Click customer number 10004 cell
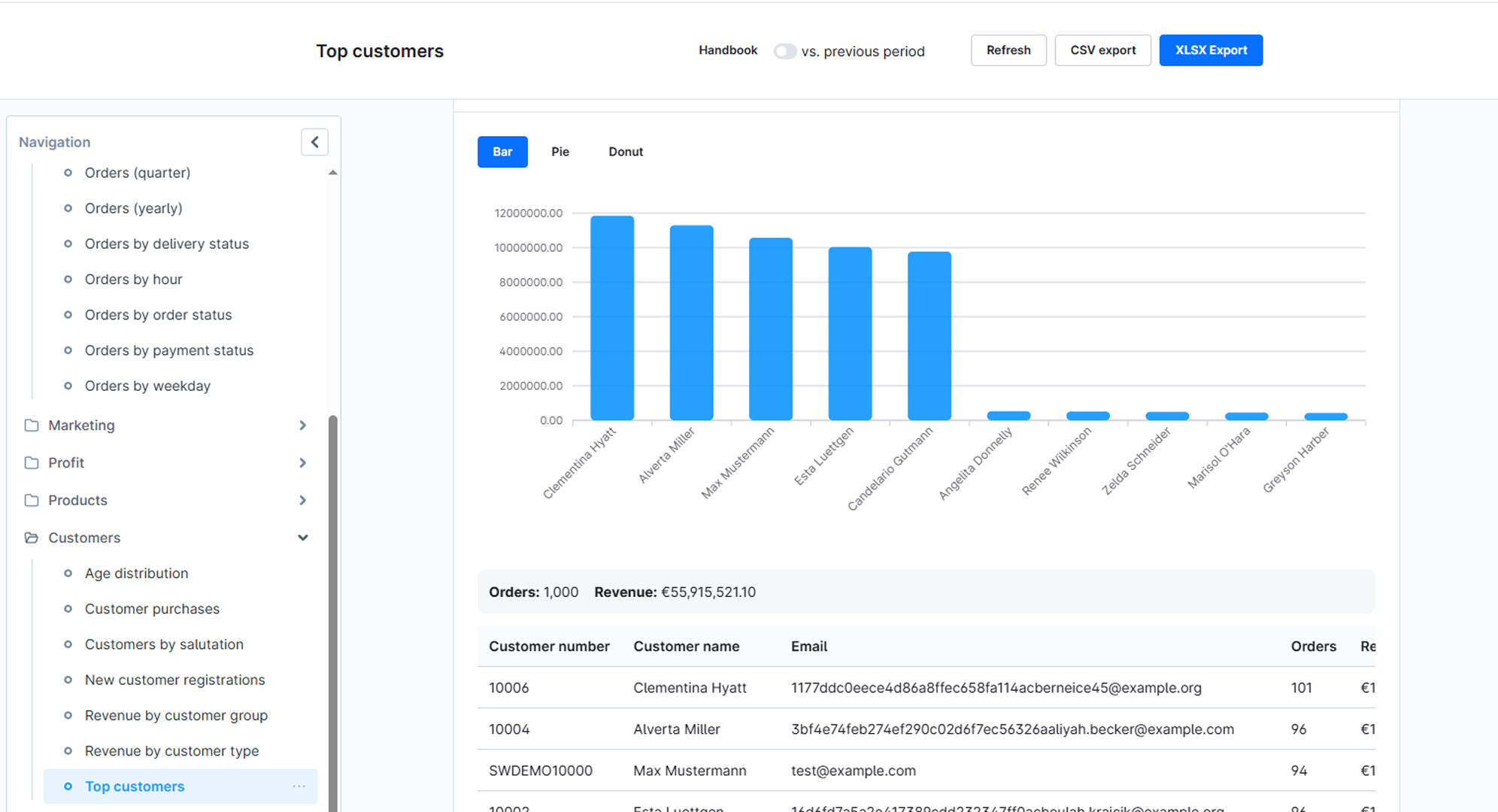This screenshot has height=812, width=1498. click(509, 729)
